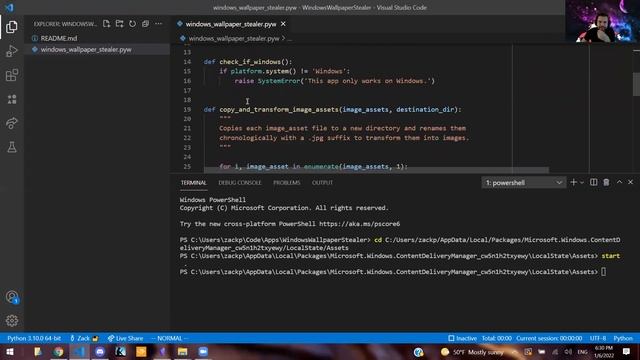The width and height of the screenshot is (640, 360).
Task: Click the New File icon in Explorer
Action: 107,24
